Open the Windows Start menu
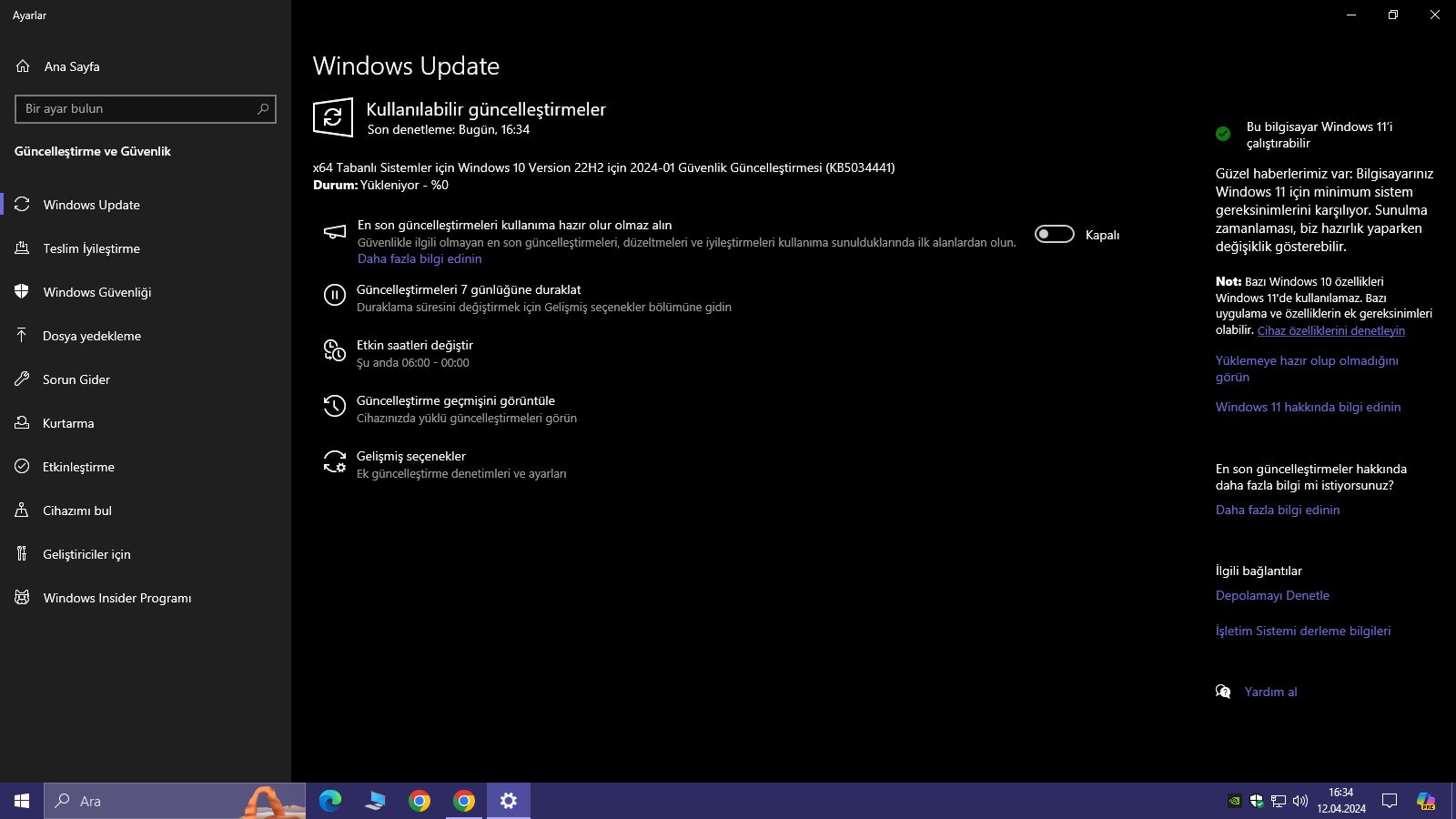The width and height of the screenshot is (1456, 819). coord(22,801)
